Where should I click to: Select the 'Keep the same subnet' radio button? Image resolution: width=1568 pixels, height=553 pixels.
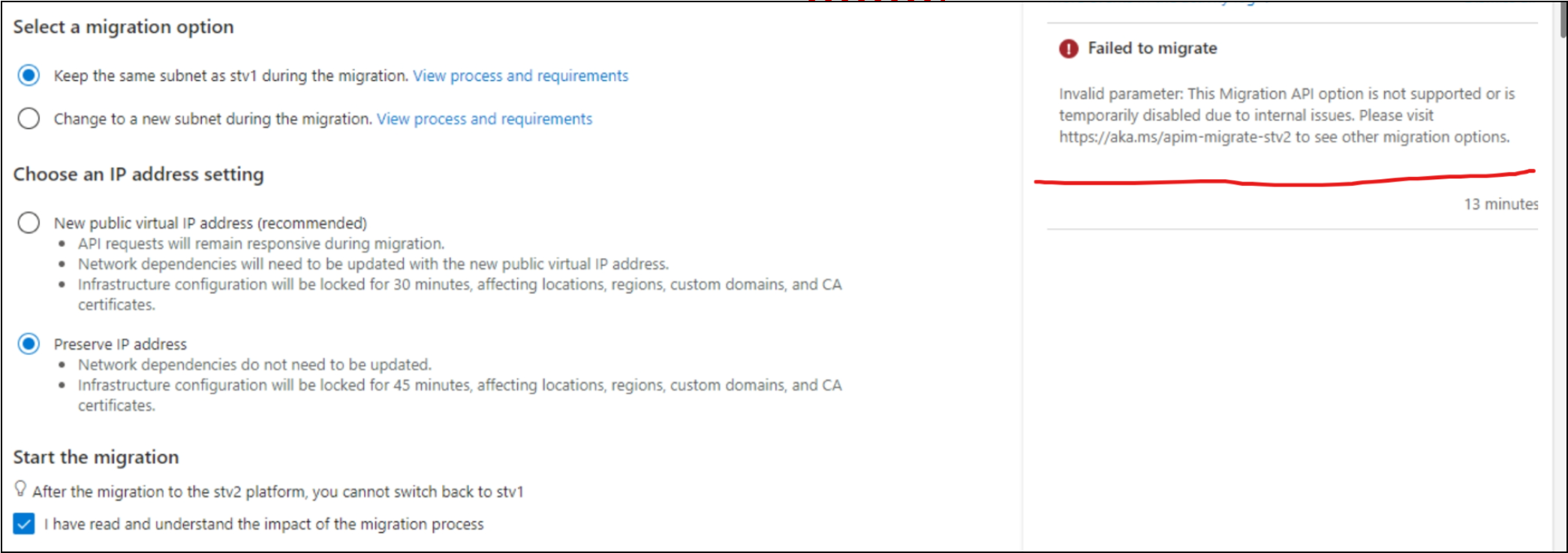pyautogui.click(x=29, y=76)
